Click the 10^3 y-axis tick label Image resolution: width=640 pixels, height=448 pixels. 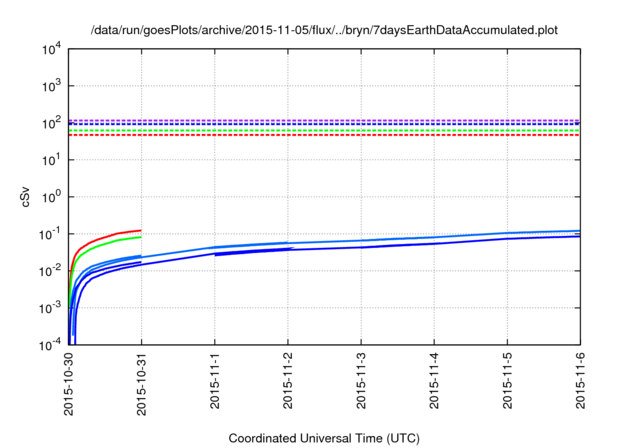coord(51,86)
